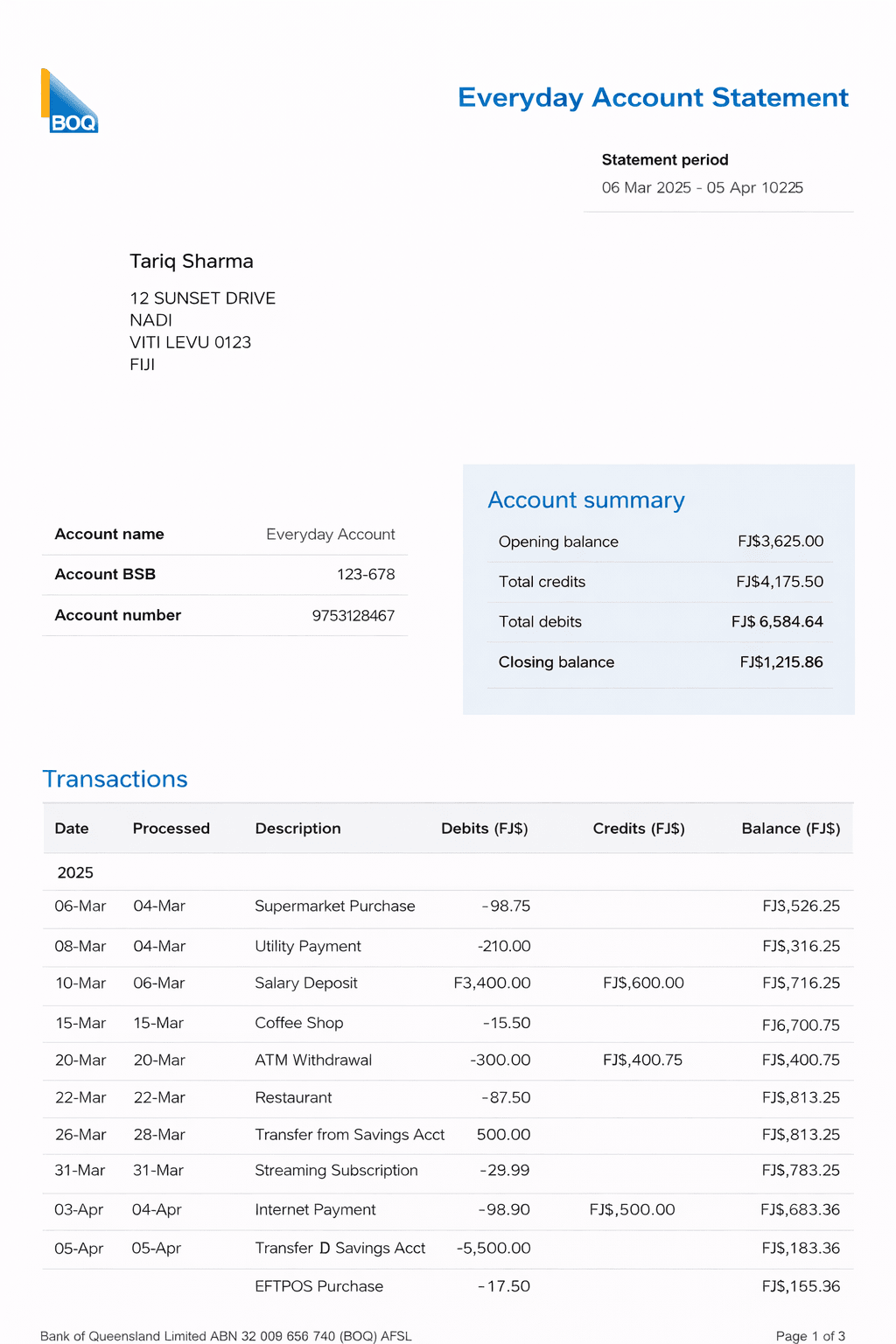Click the Opening balance amount
This screenshot has width=896, height=1344.
(x=780, y=541)
